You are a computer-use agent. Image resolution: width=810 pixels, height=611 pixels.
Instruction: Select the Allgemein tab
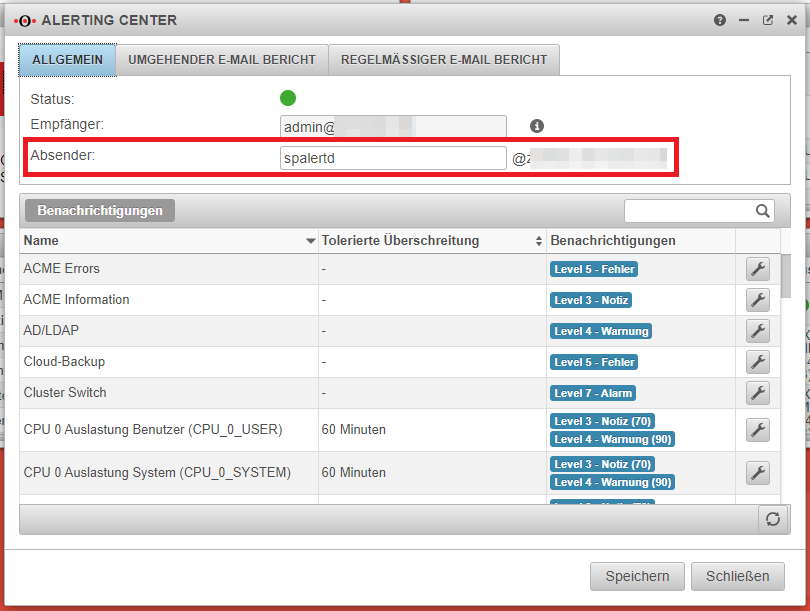coord(67,60)
